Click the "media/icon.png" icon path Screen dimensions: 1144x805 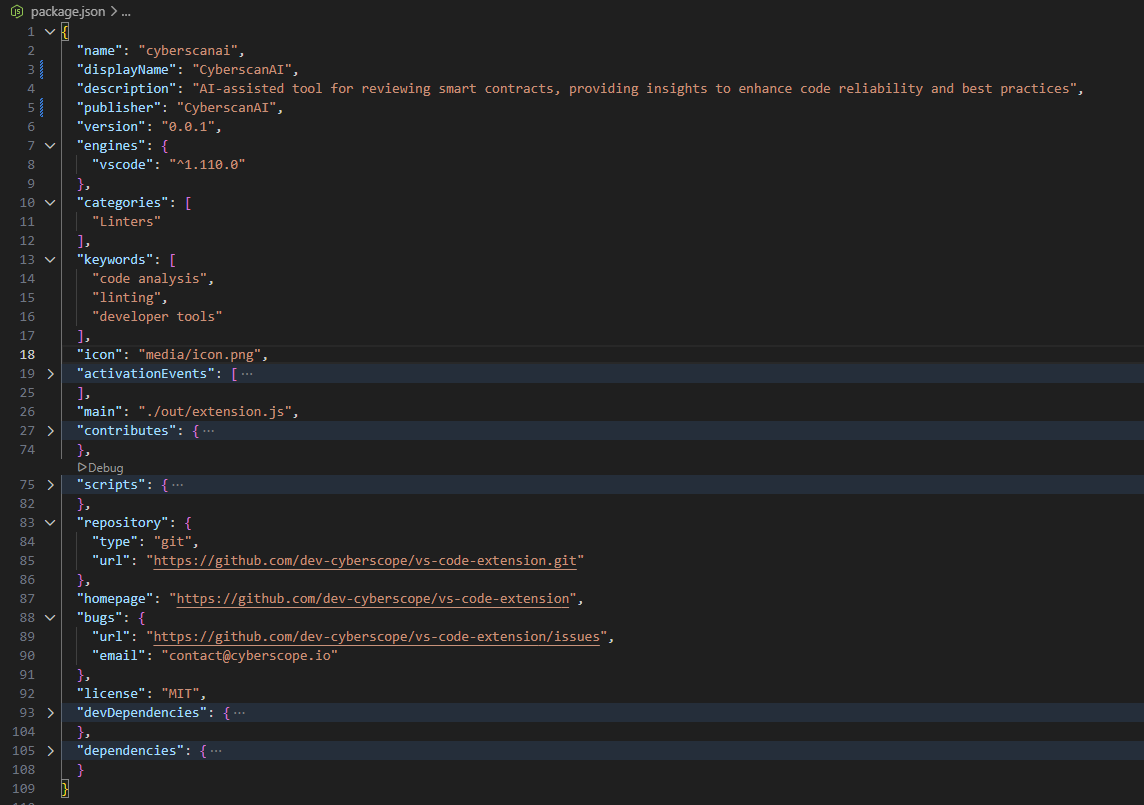coord(200,354)
